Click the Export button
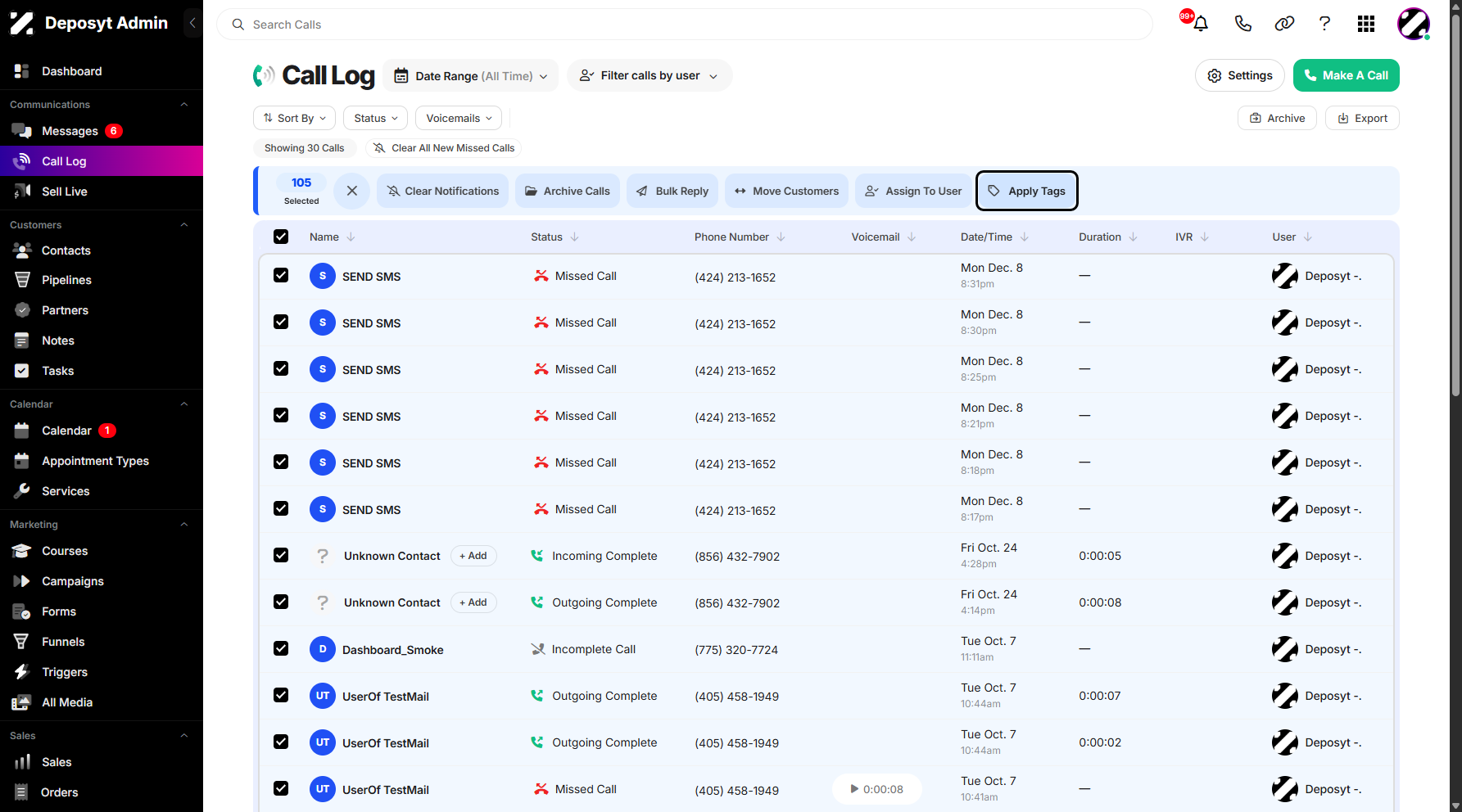This screenshot has width=1462, height=812. click(1362, 118)
